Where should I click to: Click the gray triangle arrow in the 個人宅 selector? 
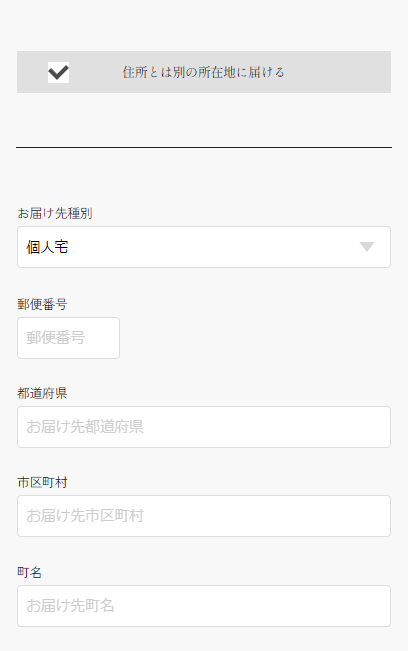(x=367, y=247)
